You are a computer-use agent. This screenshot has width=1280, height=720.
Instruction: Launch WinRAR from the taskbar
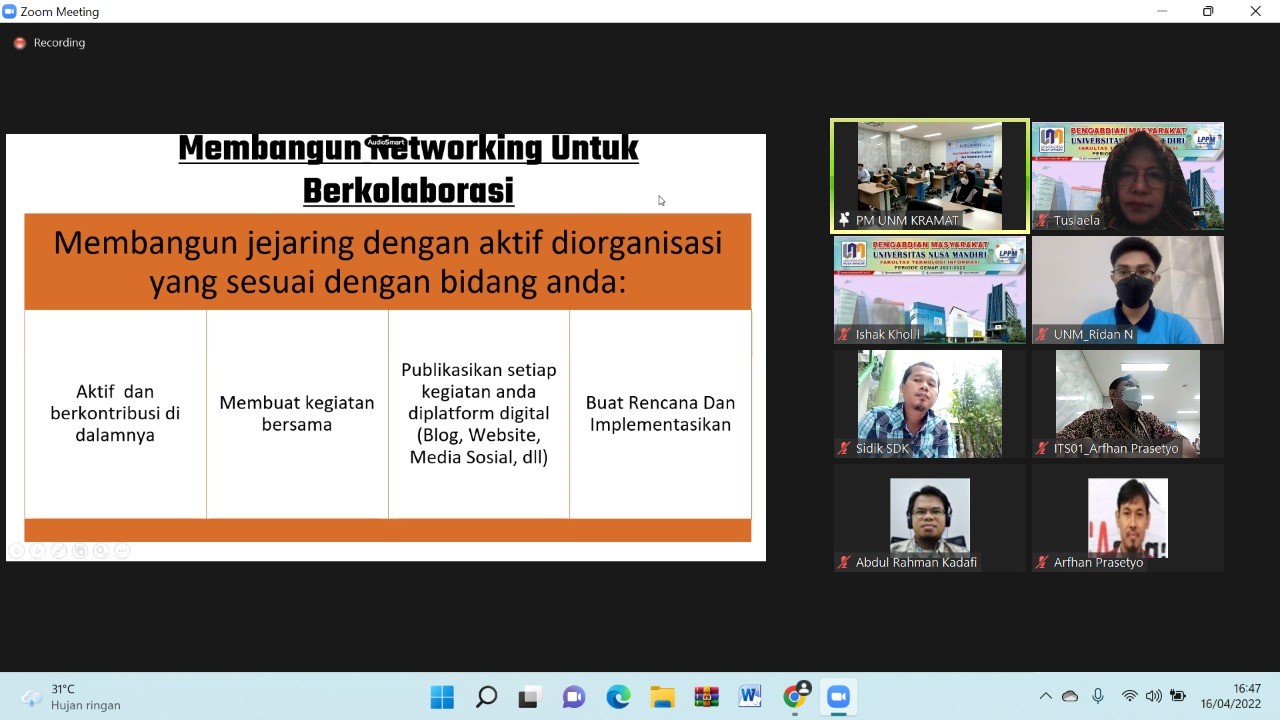point(706,697)
